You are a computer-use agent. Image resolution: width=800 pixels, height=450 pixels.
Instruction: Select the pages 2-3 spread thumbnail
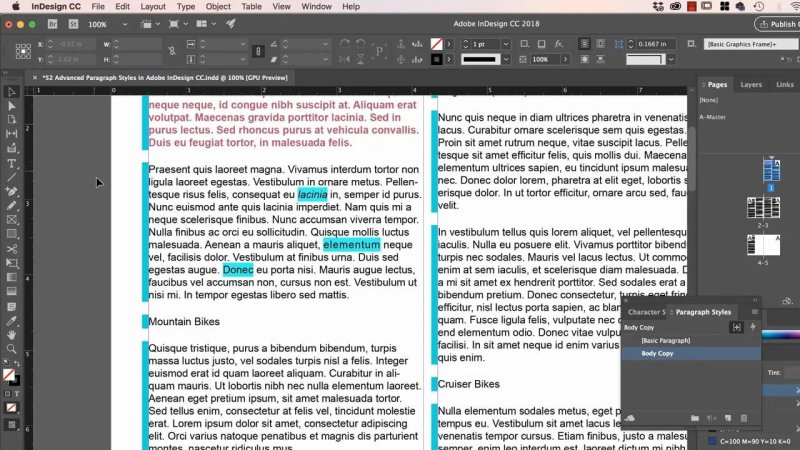tap(763, 208)
